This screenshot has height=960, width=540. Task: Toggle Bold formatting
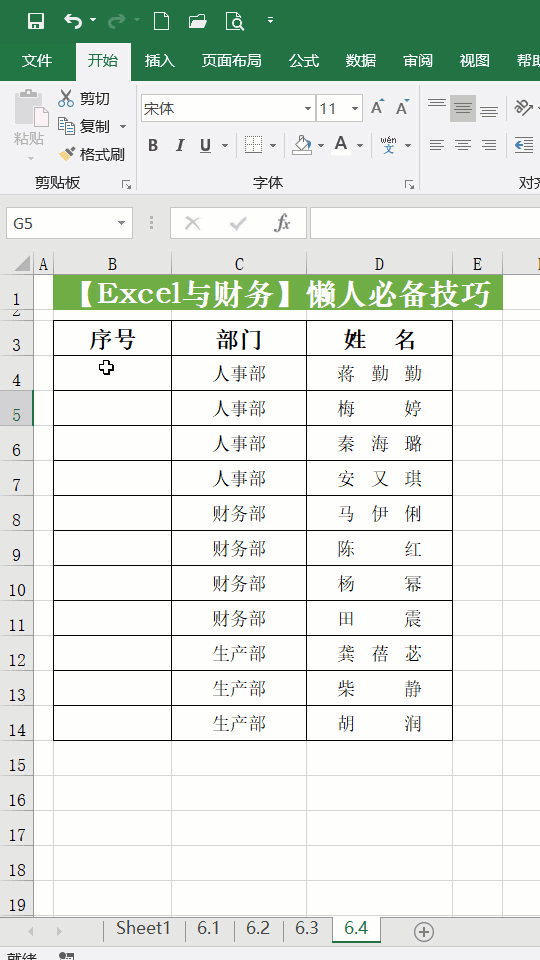tap(153, 145)
